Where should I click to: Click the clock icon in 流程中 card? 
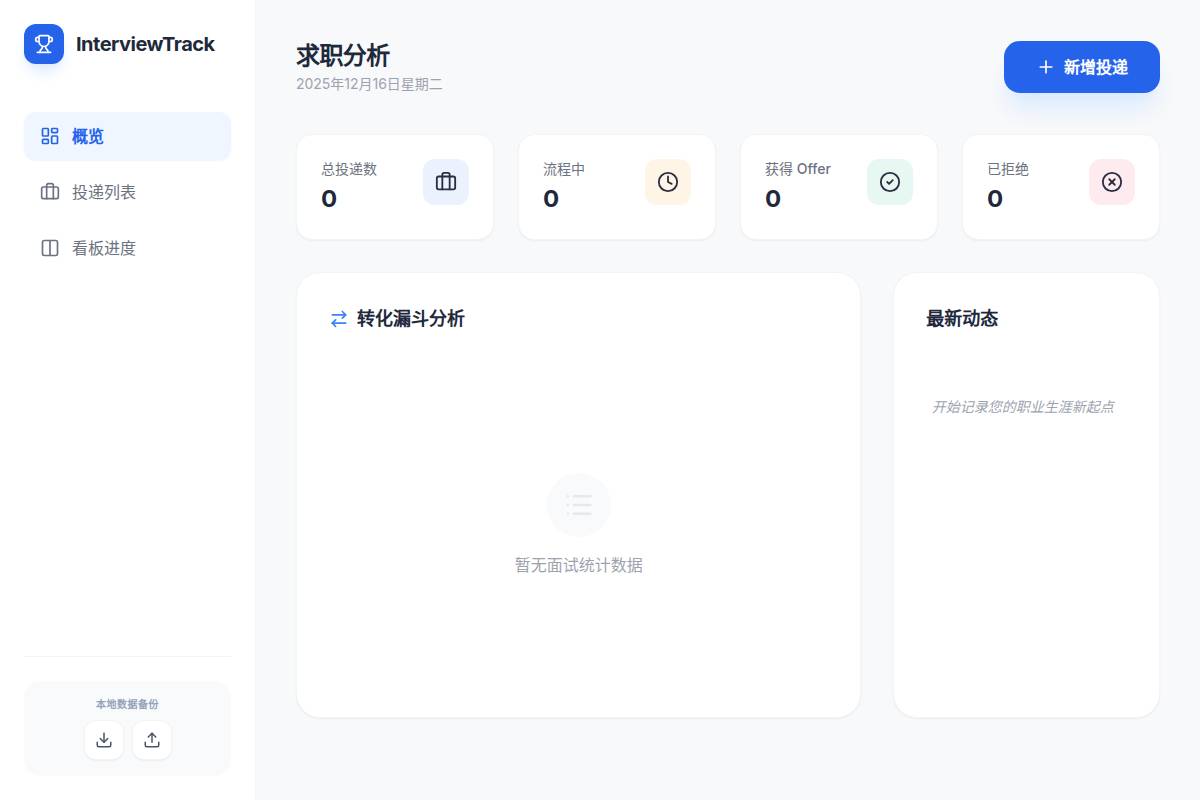667,182
